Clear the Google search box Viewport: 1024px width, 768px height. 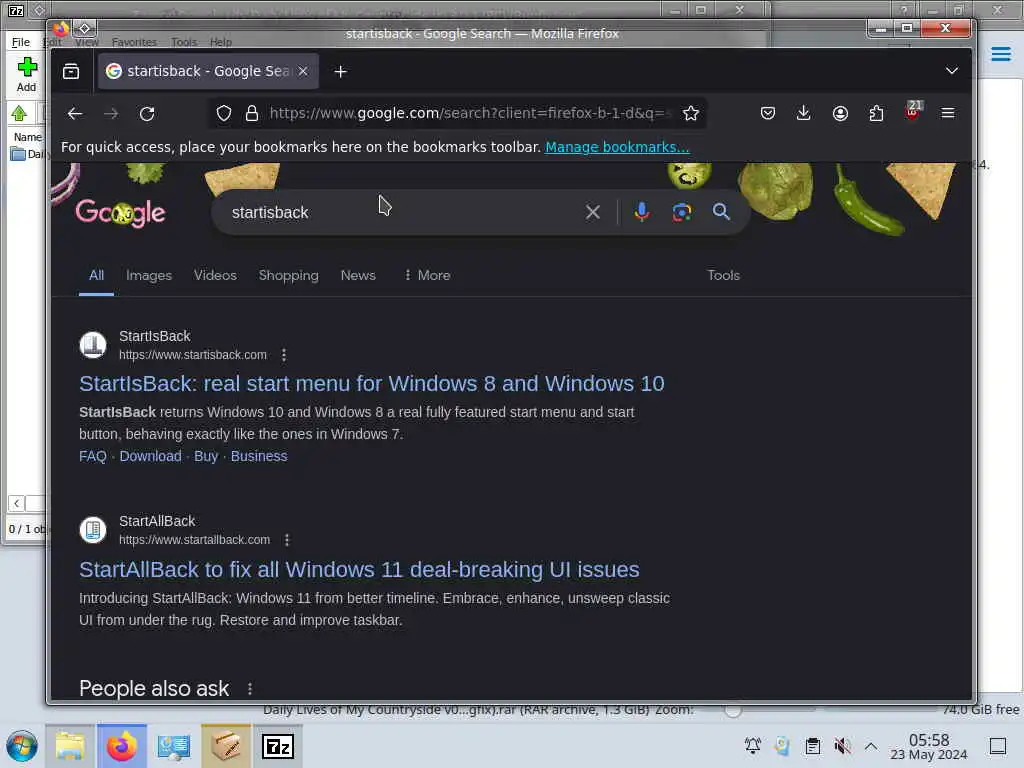pyautogui.click(x=593, y=212)
